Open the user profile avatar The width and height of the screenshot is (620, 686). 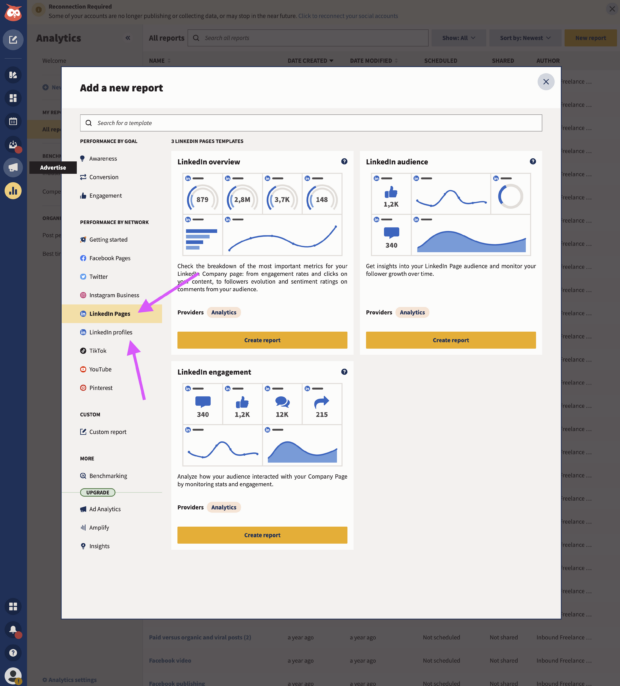pyautogui.click(x=13, y=676)
